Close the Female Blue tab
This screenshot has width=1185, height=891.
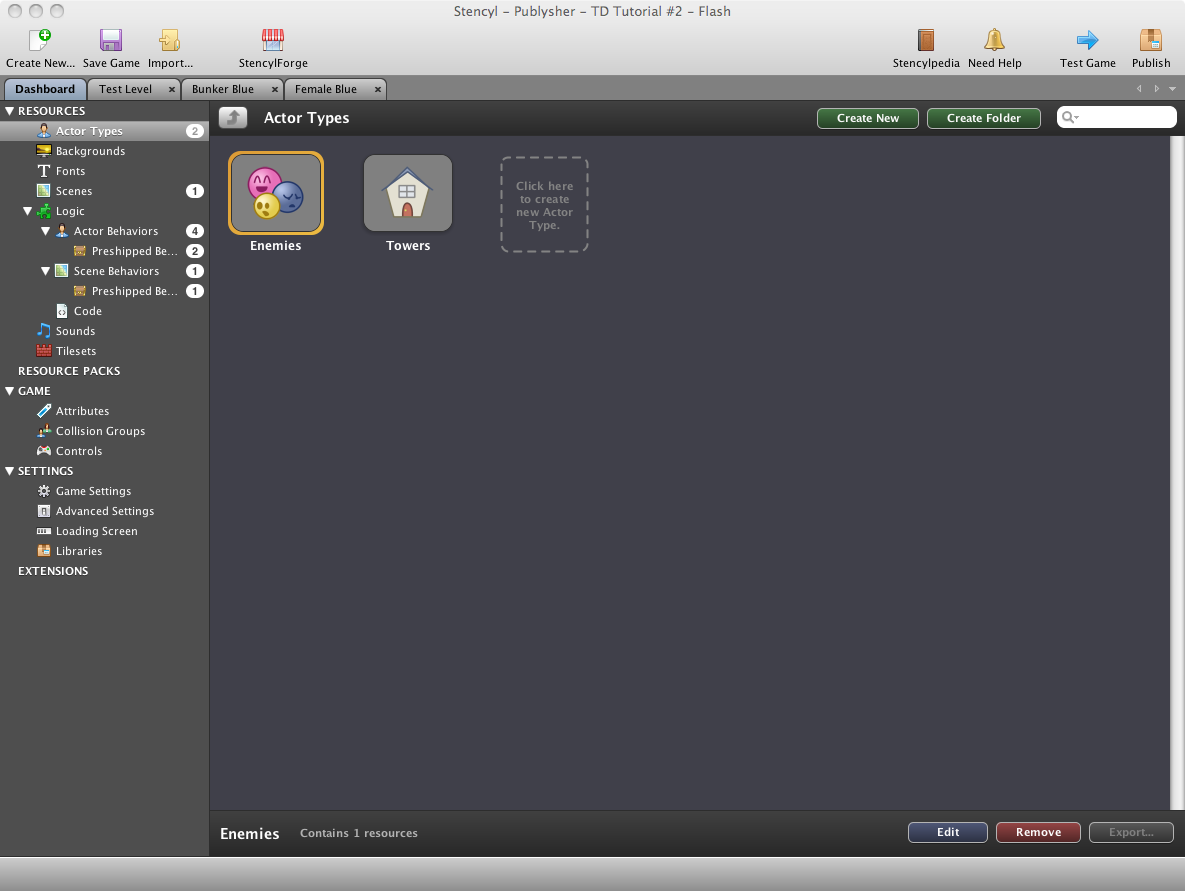(x=378, y=89)
